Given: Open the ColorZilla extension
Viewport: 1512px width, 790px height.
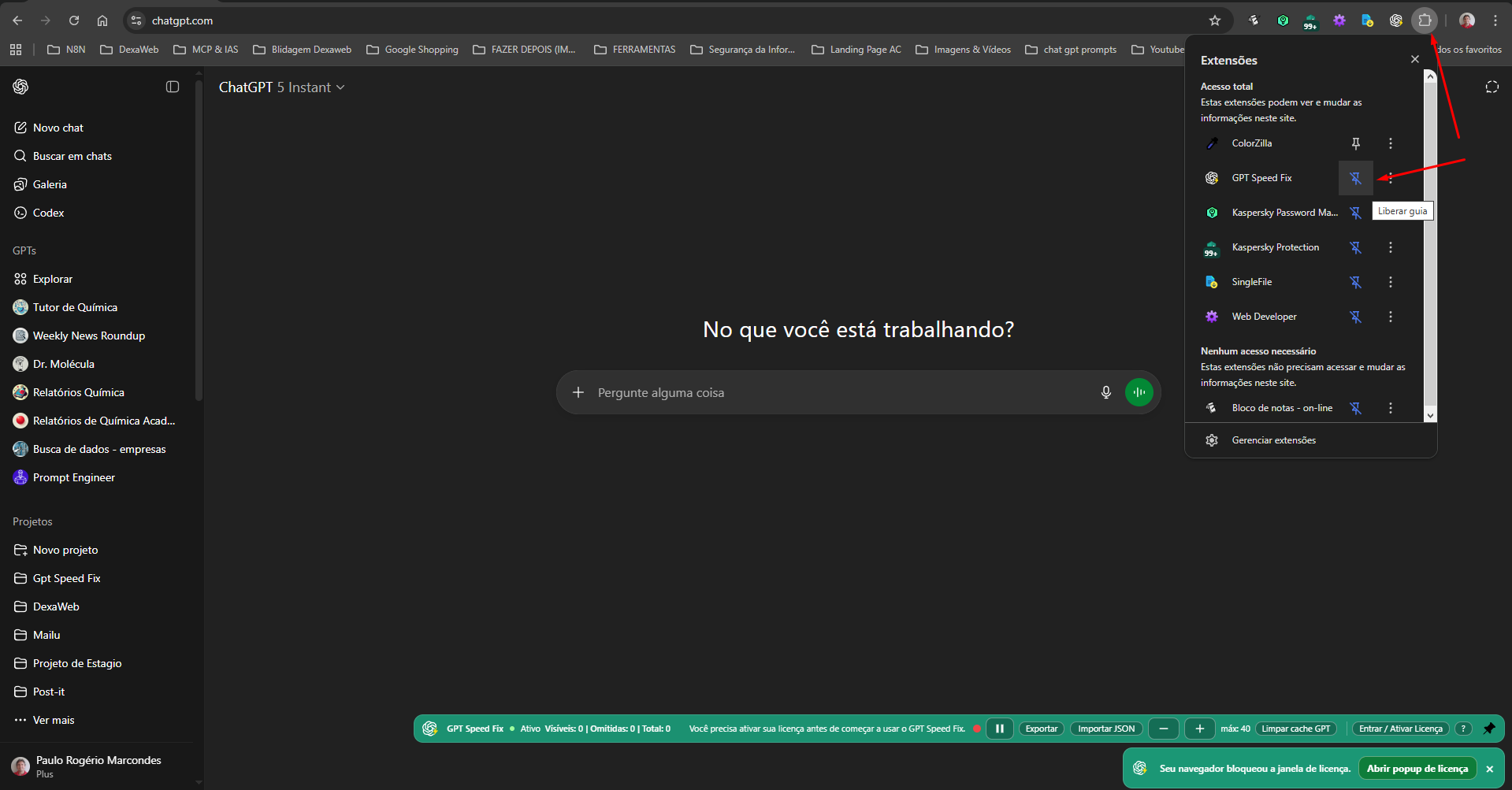Looking at the screenshot, I should click(1252, 143).
